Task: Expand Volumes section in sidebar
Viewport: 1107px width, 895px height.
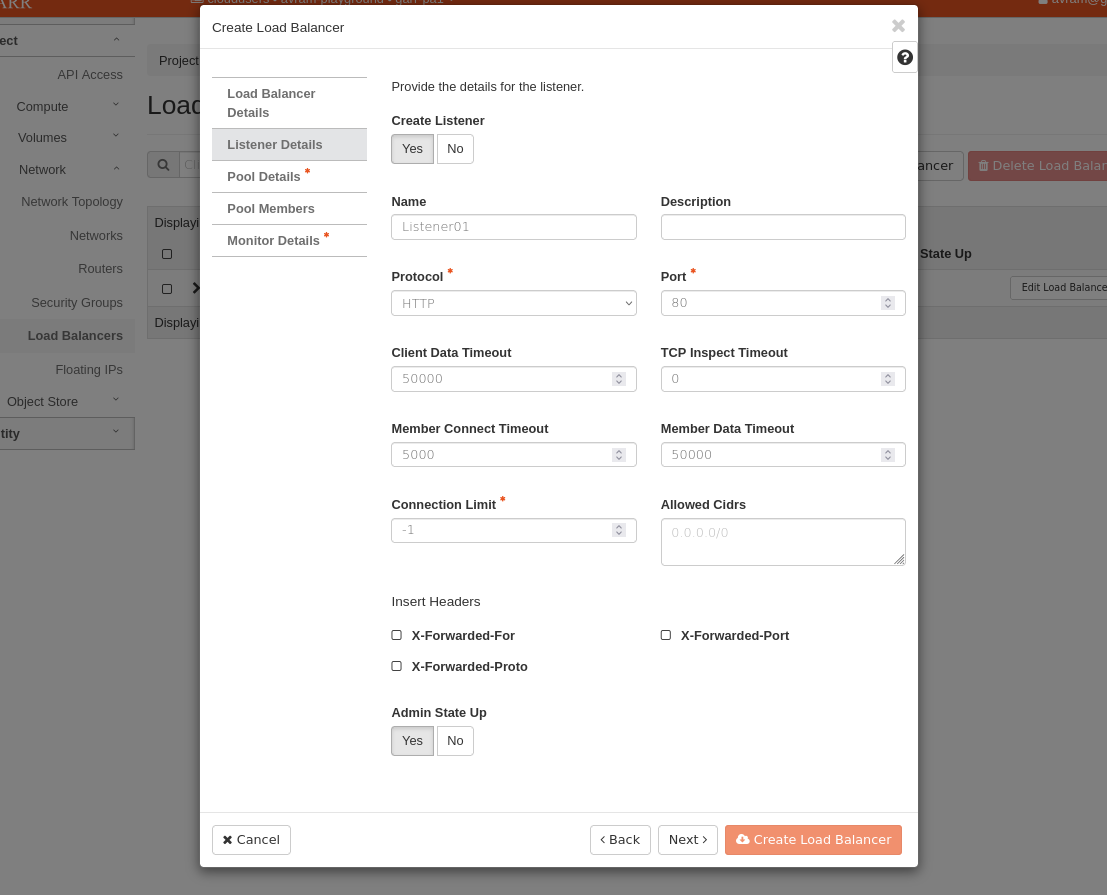Action: point(66,137)
